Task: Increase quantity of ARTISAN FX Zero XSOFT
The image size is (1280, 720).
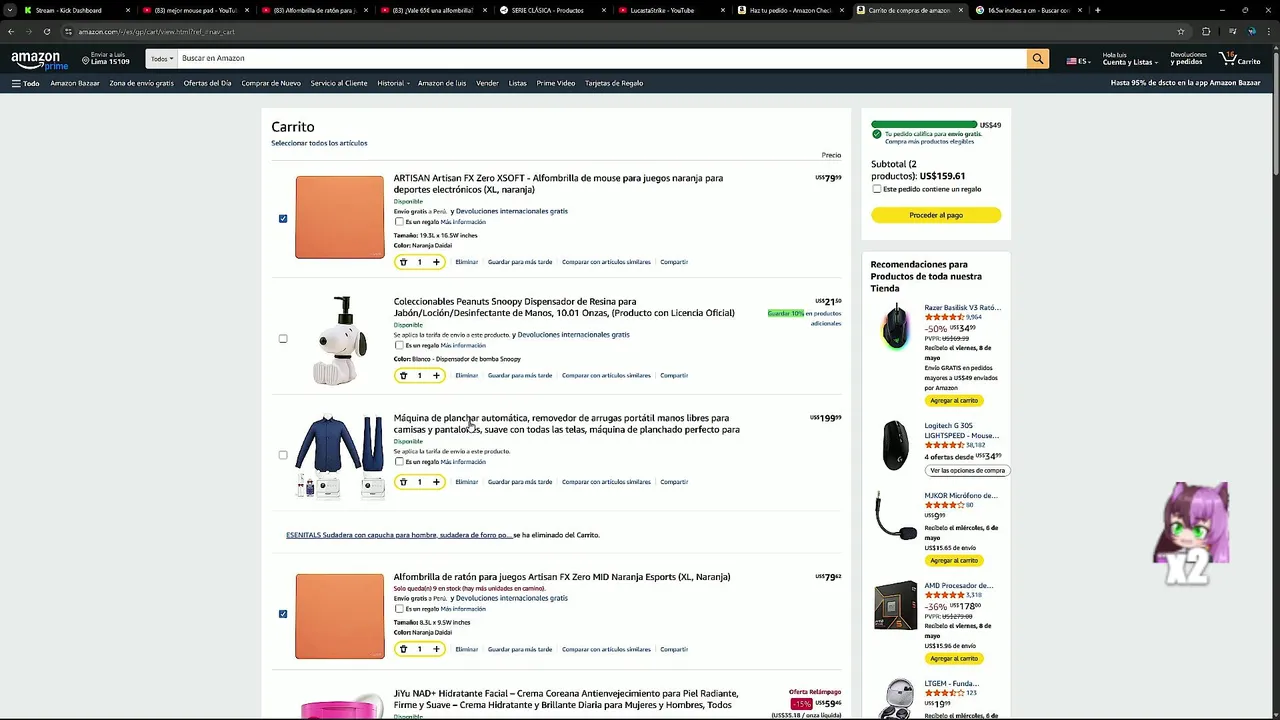Action: tap(436, 262)
